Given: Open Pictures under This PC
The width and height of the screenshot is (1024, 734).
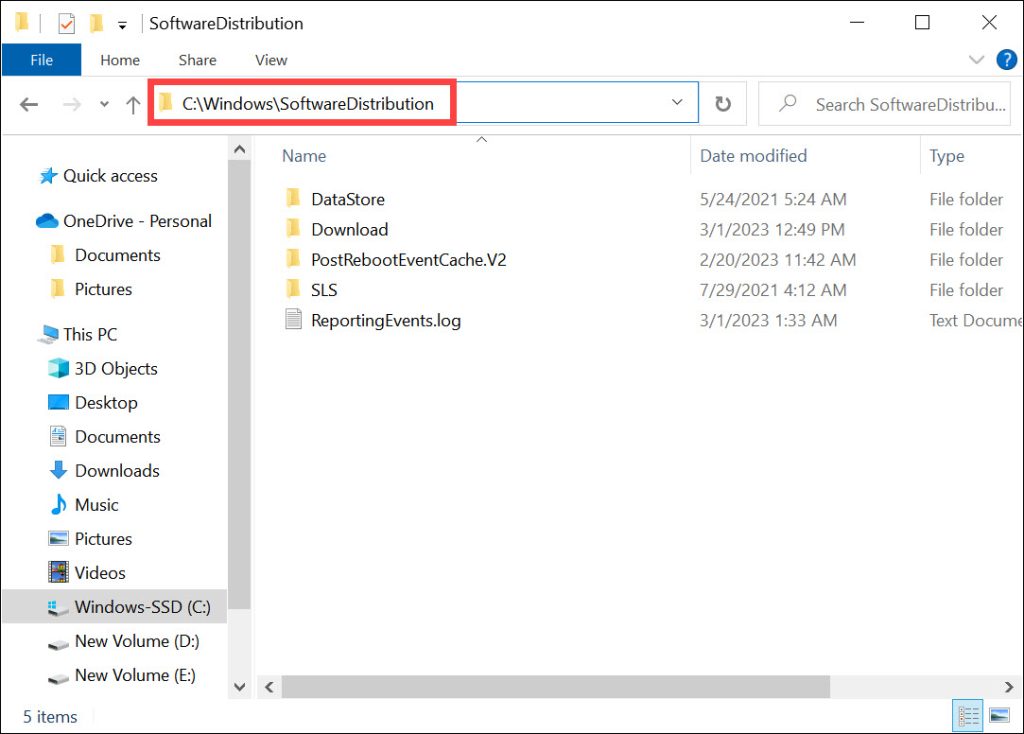Looking at the screenshot, I should pyautogui.click(x=103, y=539).
